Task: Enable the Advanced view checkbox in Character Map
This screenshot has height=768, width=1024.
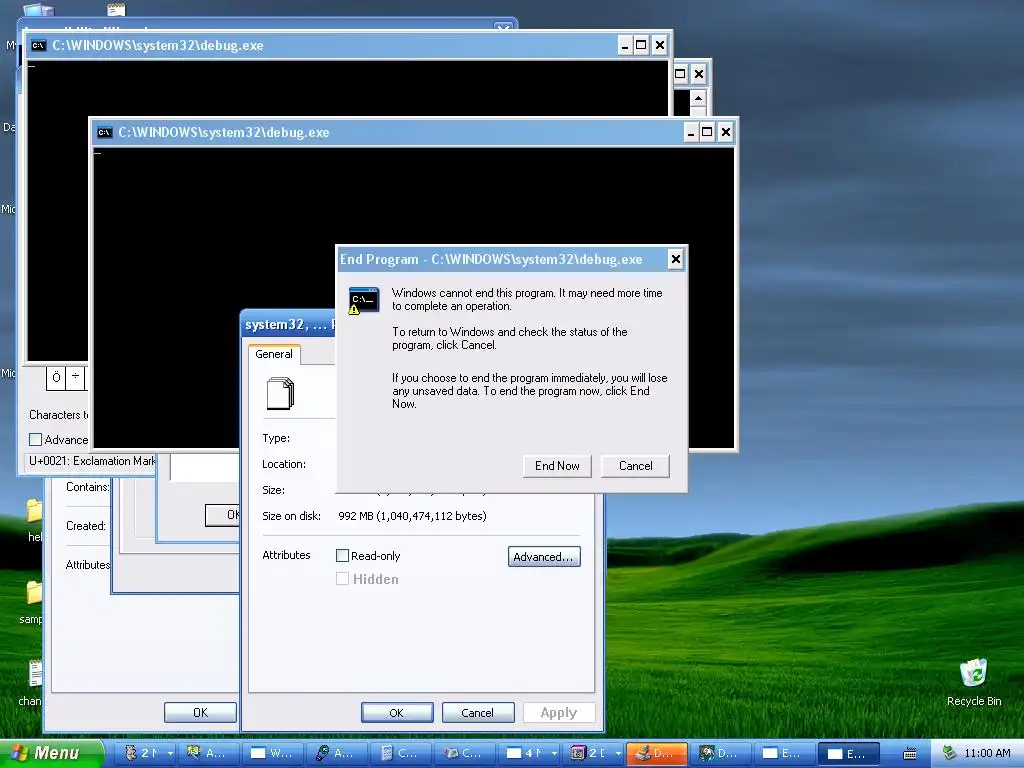Action: point(35,440)
